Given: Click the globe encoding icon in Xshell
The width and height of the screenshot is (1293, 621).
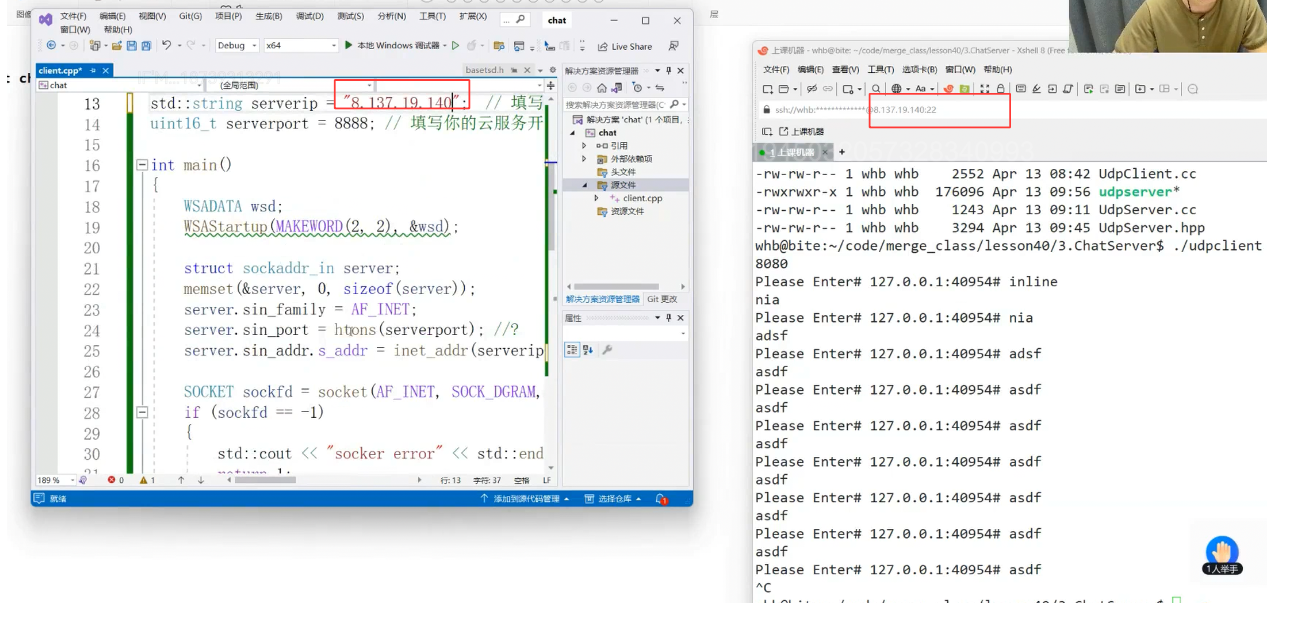Looking at the screenshot, I should (897, 89).
